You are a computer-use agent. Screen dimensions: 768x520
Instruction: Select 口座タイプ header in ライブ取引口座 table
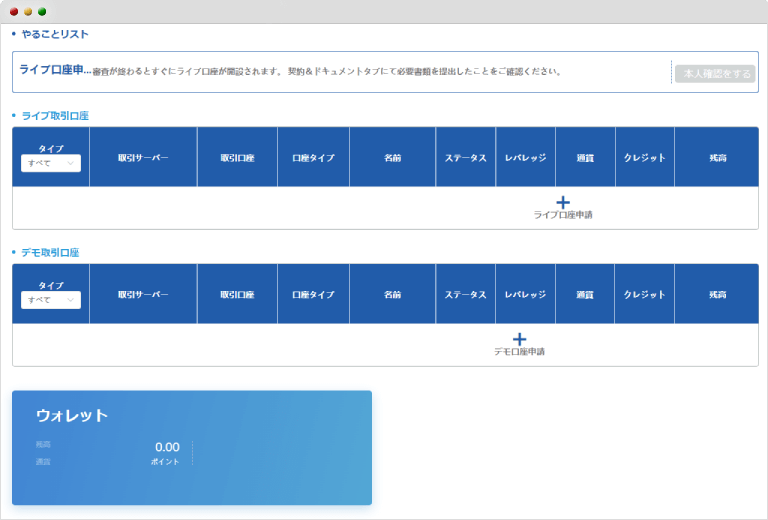[313, 158]
